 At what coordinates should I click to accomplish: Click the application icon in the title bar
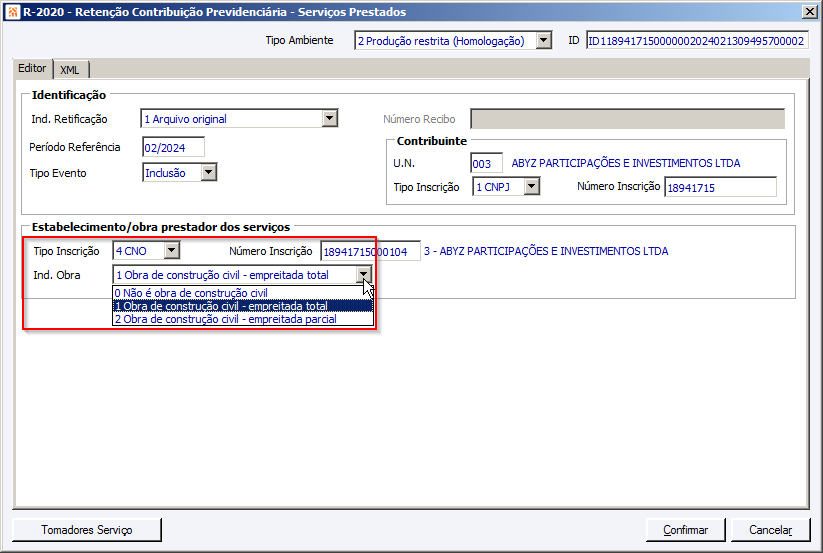click(x=13, y=12)
